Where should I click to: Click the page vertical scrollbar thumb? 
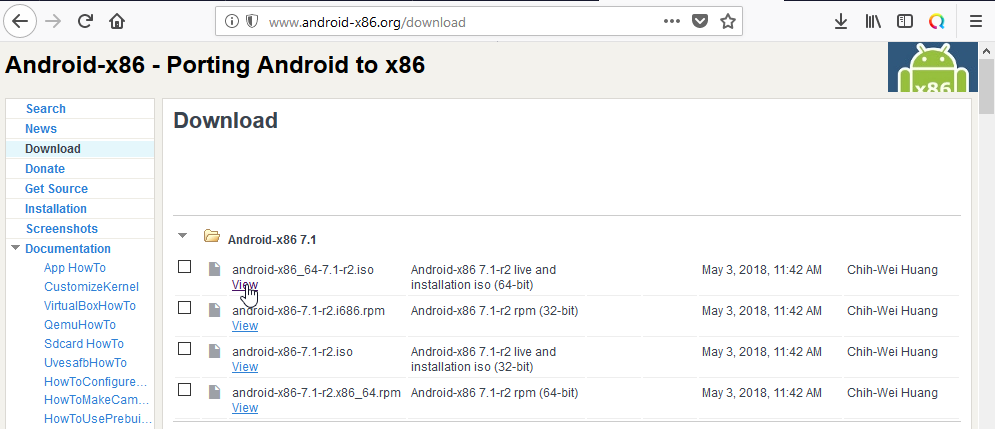coord(986,98)
